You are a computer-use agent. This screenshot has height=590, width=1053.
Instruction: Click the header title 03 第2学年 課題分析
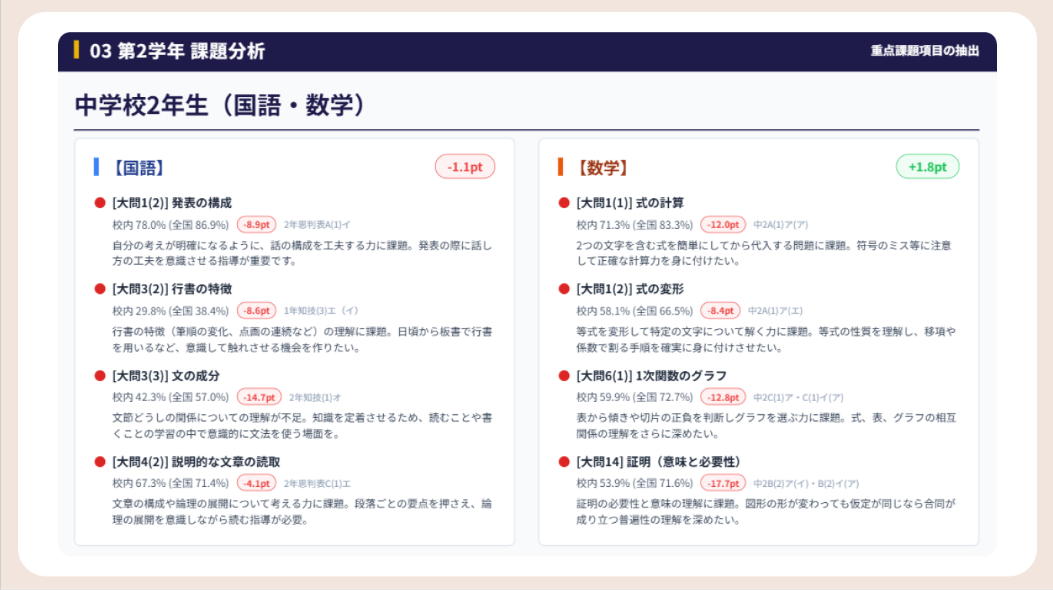pos(177,51)
